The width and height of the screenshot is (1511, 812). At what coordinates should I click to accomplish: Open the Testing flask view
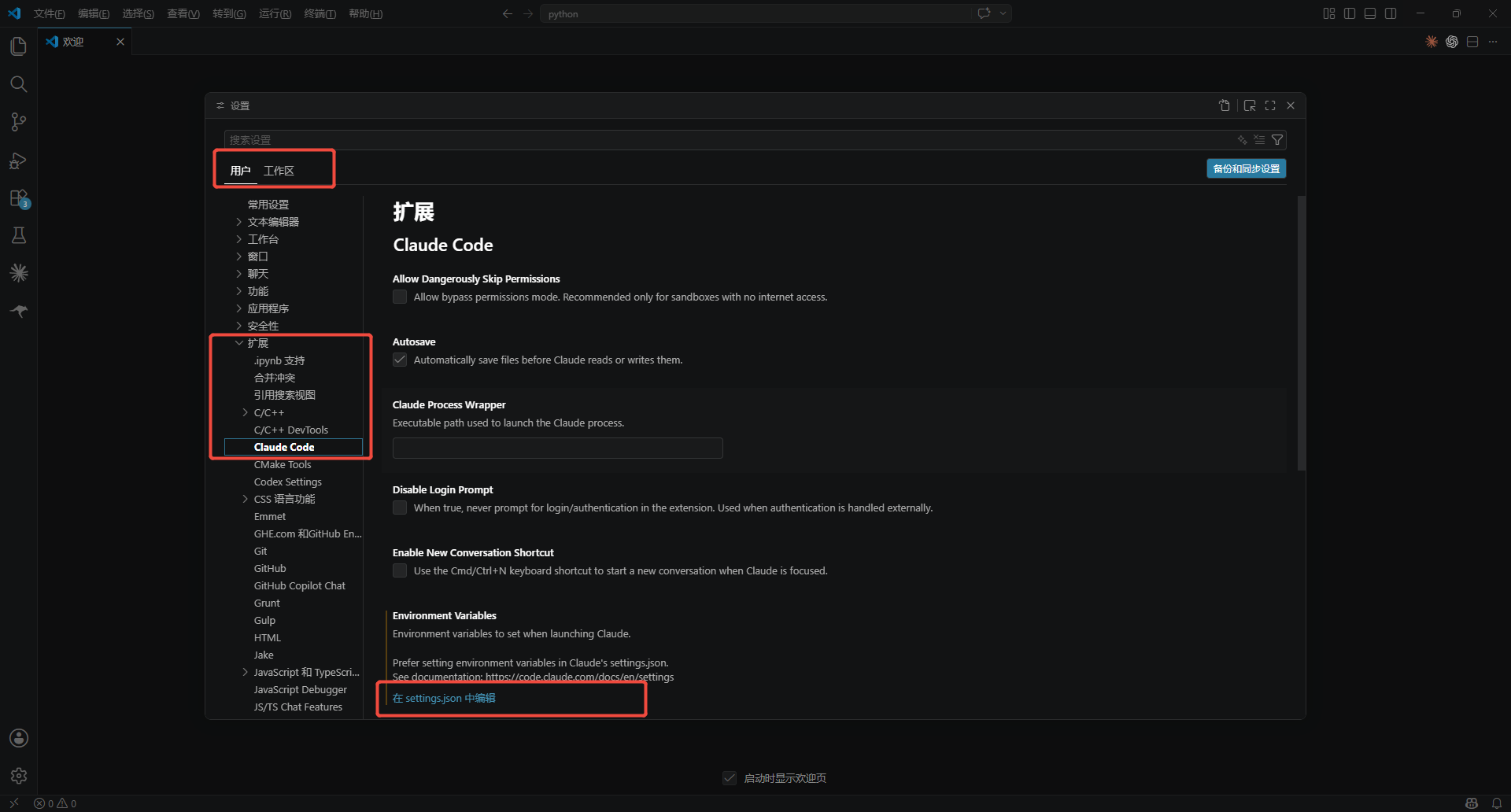[x=18, y=235]
